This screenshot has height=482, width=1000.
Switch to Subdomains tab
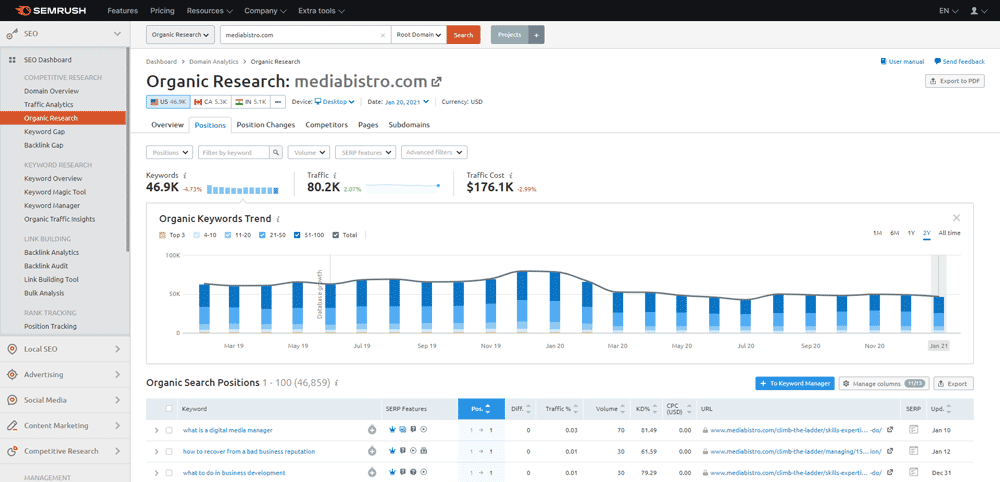pyautogui.click(x=409, y=125)
